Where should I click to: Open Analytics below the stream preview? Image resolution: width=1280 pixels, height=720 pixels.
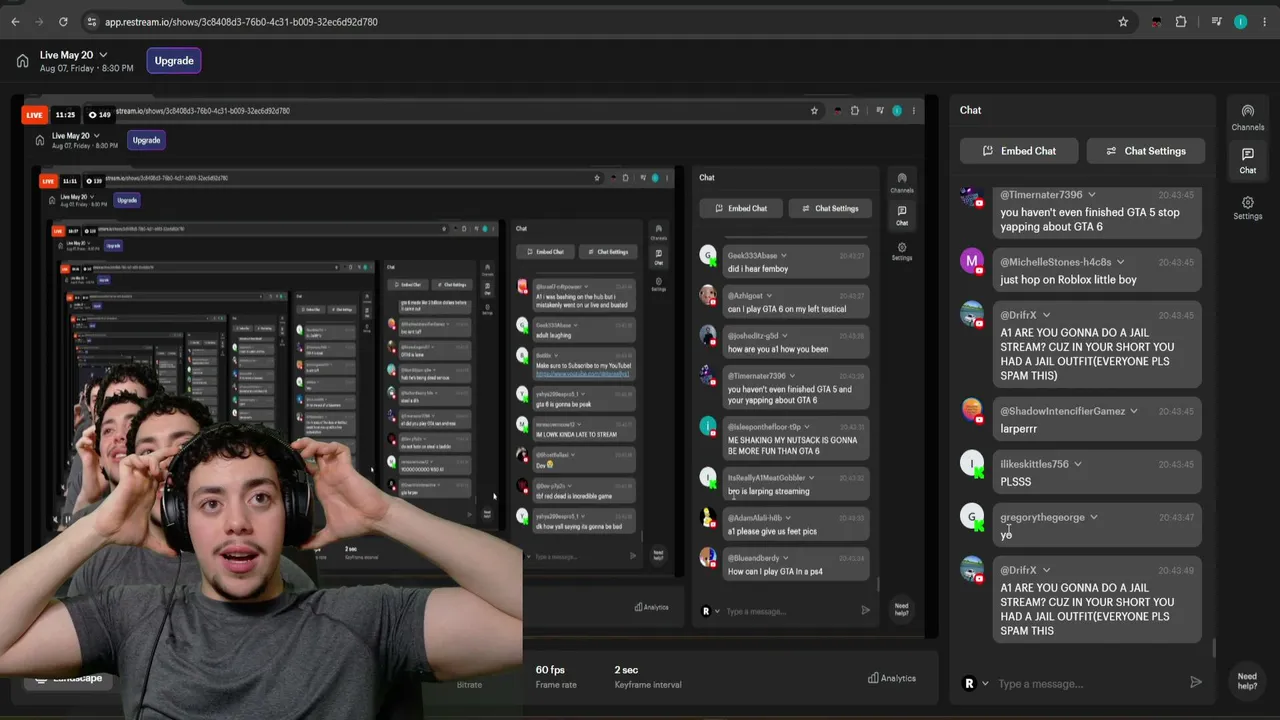(x=892, y=678)
